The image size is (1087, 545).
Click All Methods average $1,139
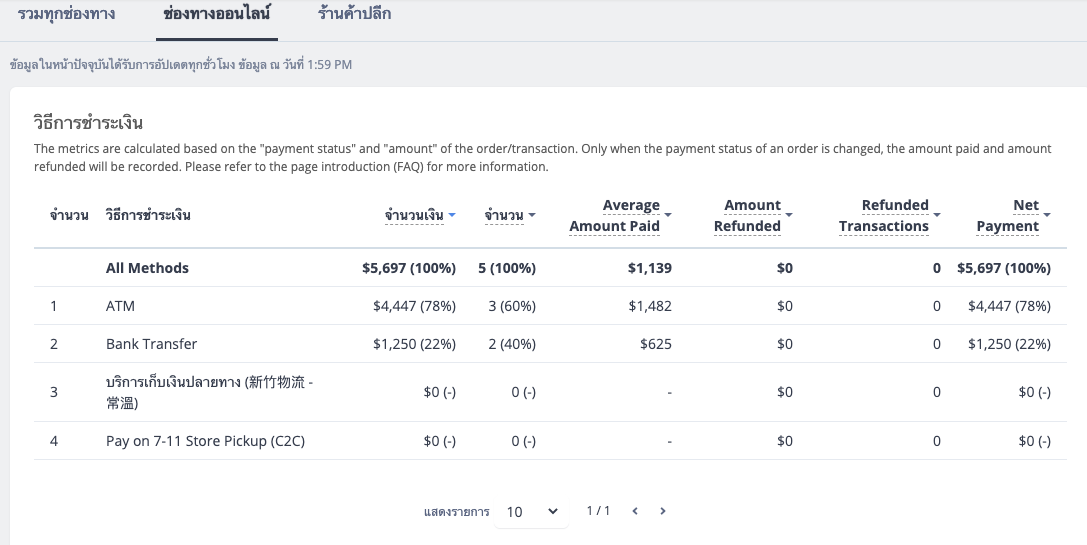[x=650, y=268]
